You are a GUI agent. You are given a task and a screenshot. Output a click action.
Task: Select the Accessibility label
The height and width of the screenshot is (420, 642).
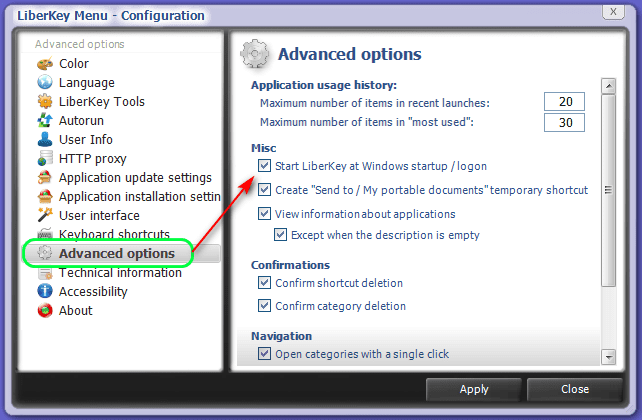click(93, 291)
